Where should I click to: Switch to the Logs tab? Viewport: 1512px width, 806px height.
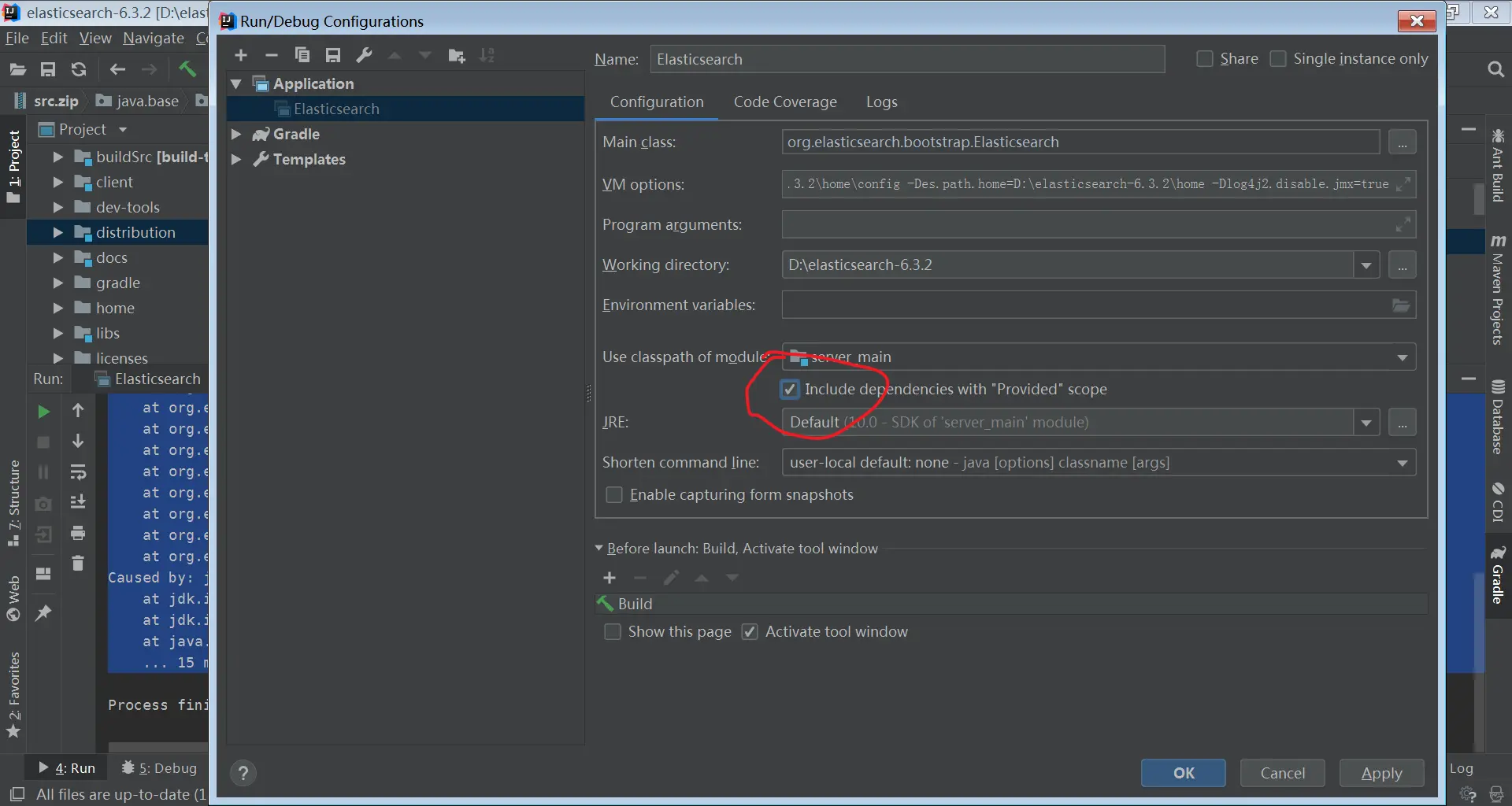tap(882, 102)
